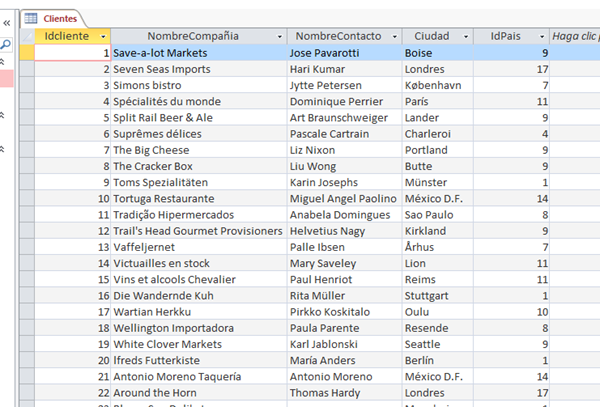Click the 'Miguel Angel Paolino' cell

(345, 199)
